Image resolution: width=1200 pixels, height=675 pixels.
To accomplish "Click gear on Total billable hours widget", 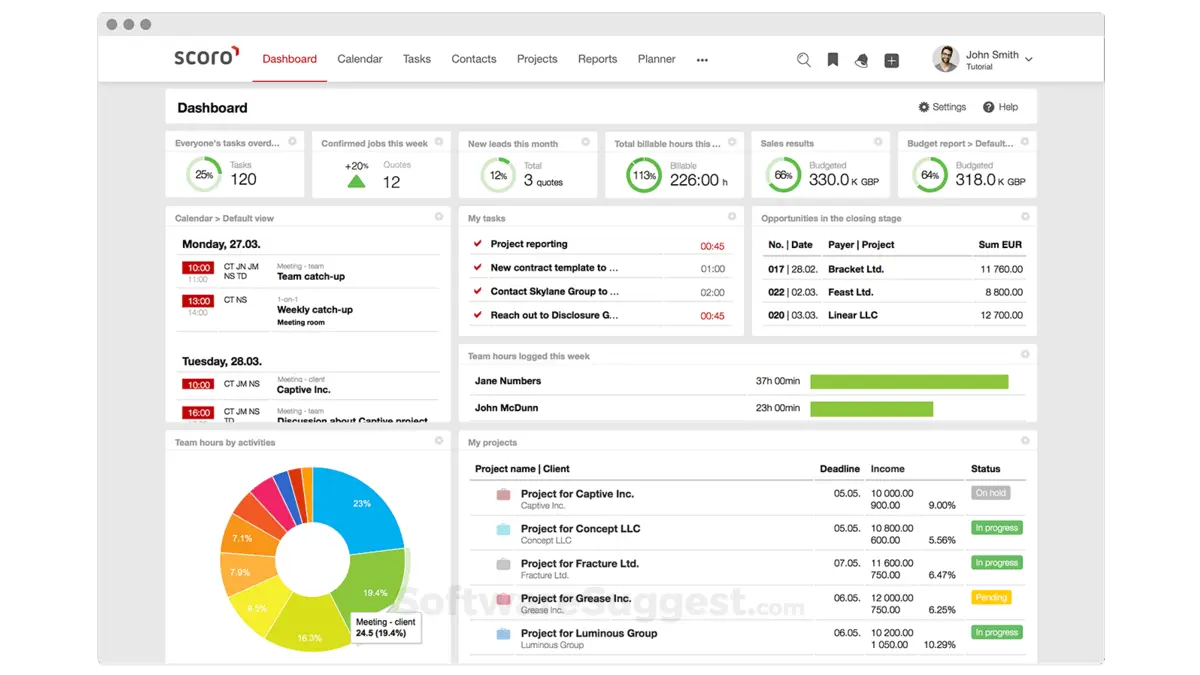I will [x=732, y=142].
